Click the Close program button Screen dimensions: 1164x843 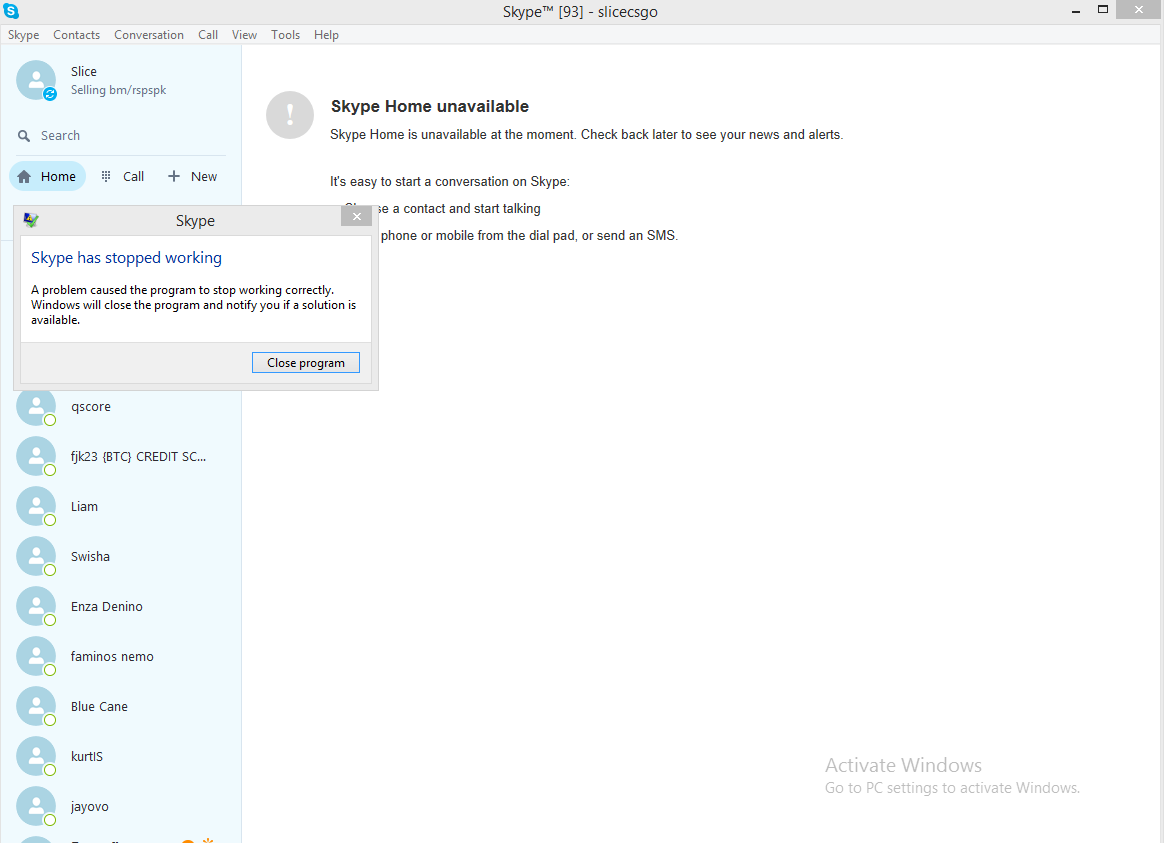(x=306, y=363)
